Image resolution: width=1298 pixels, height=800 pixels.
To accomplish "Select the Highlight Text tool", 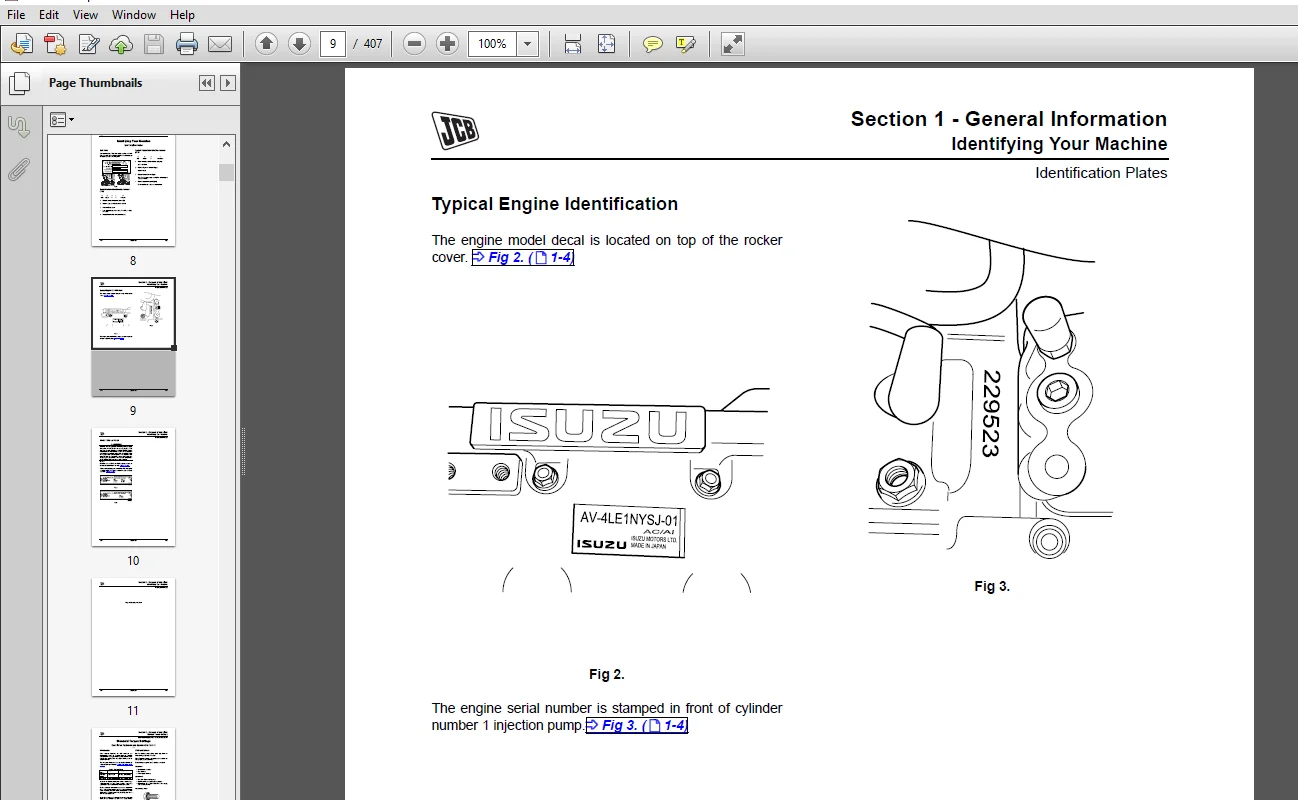I will pyautogui.click(x=686, y=44).
